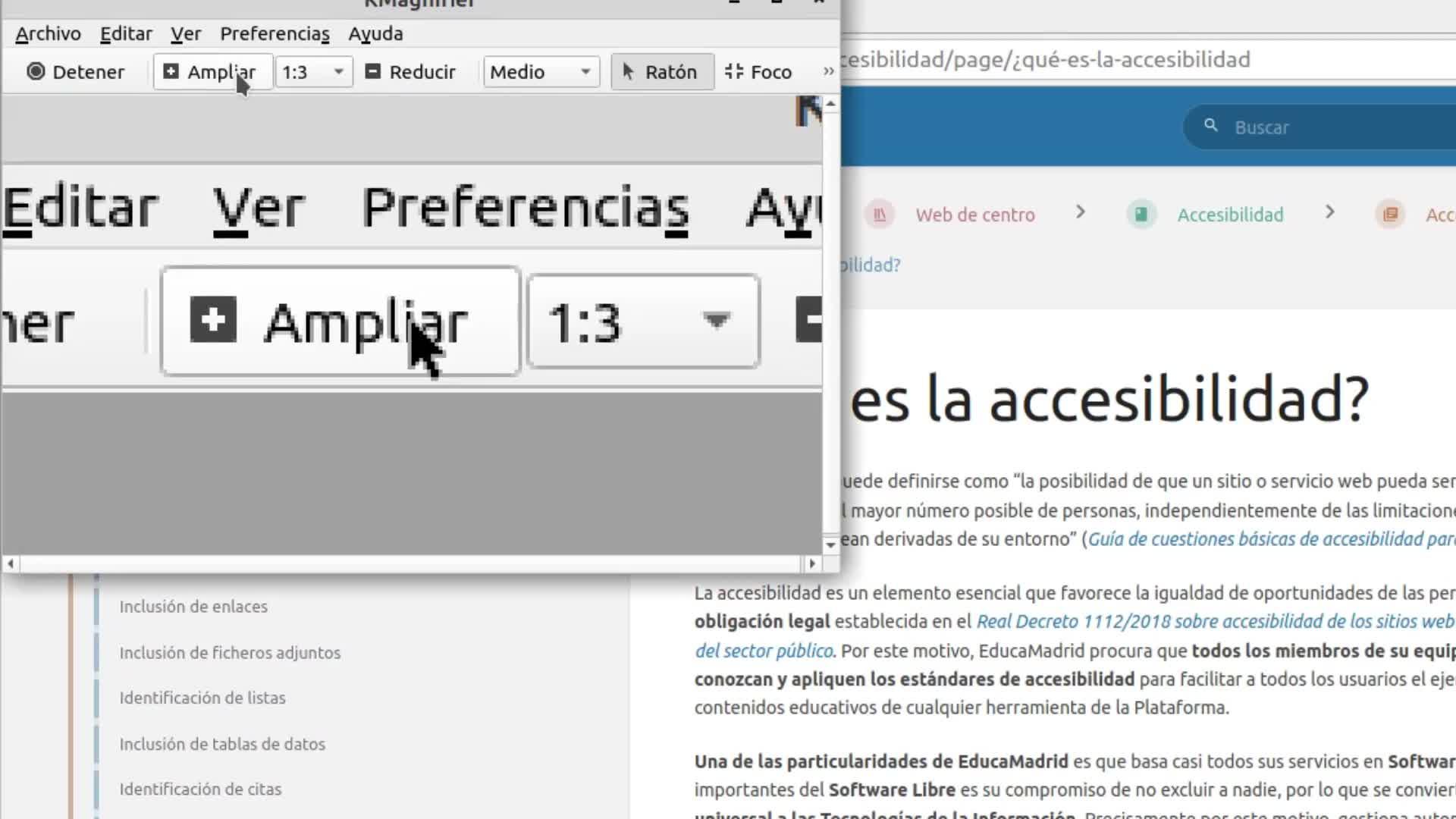Image resolution: width=1456 pixels, height=819 pixels.
Task: Open the Archivo menu in KMagnifier
Action: pos(48,33)
